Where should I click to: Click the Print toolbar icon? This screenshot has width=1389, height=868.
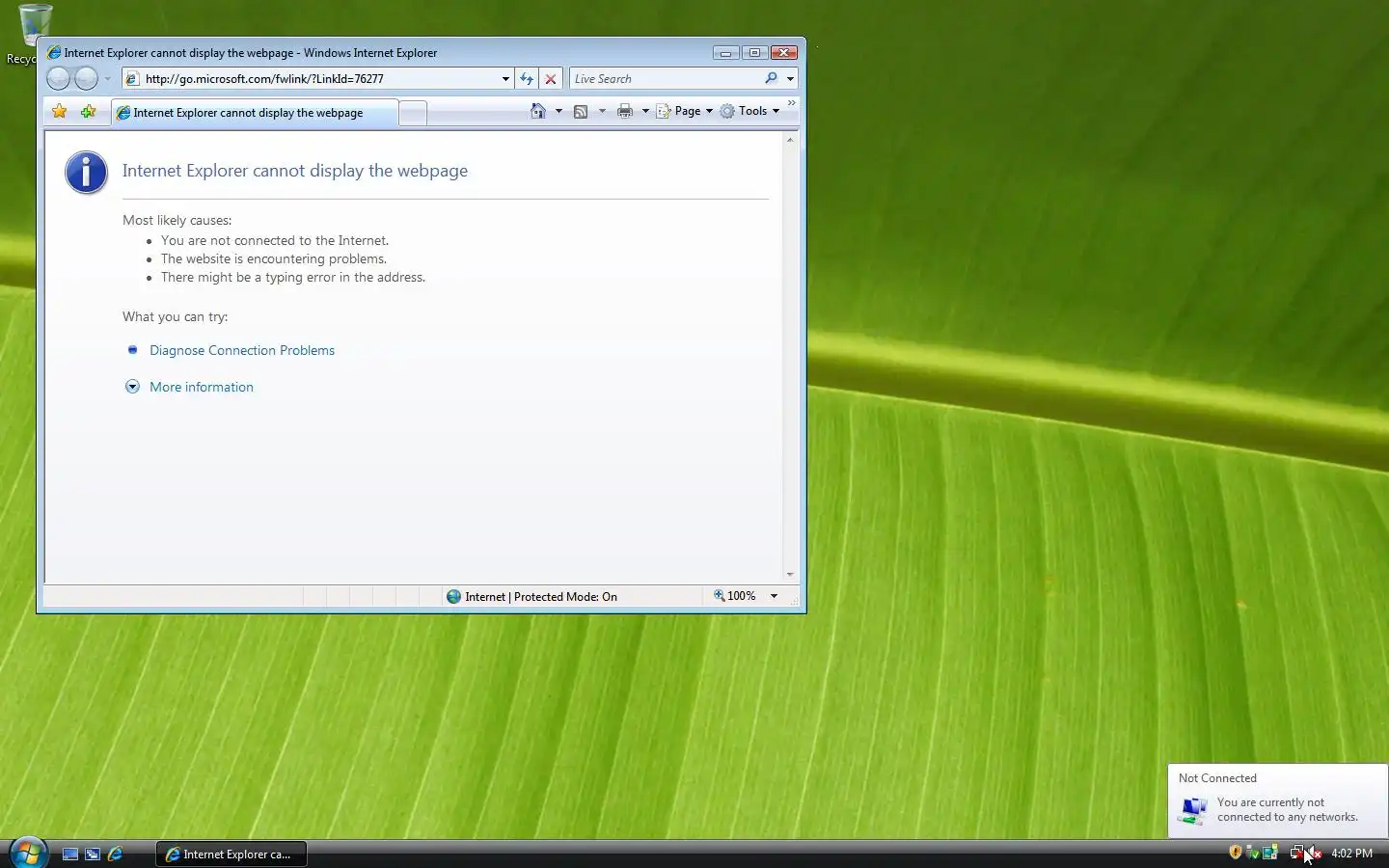coord(625,111)
